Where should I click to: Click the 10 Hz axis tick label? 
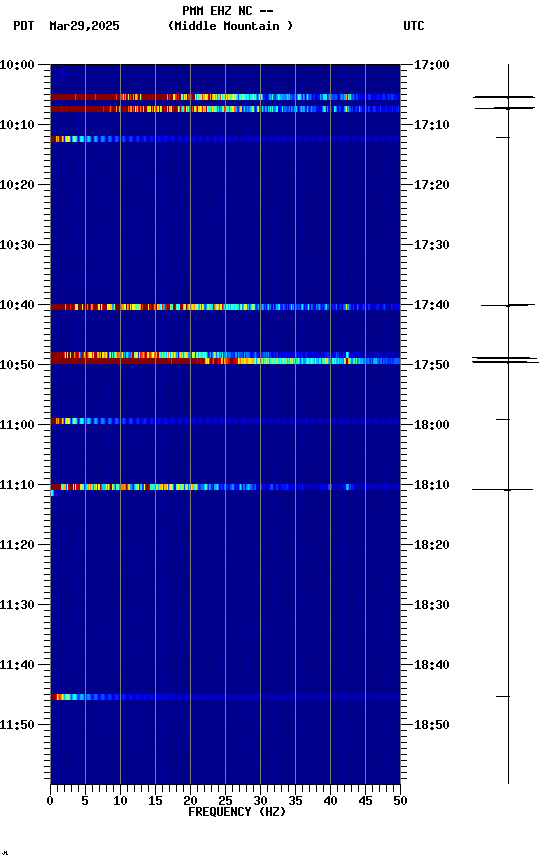coord(120,801)
